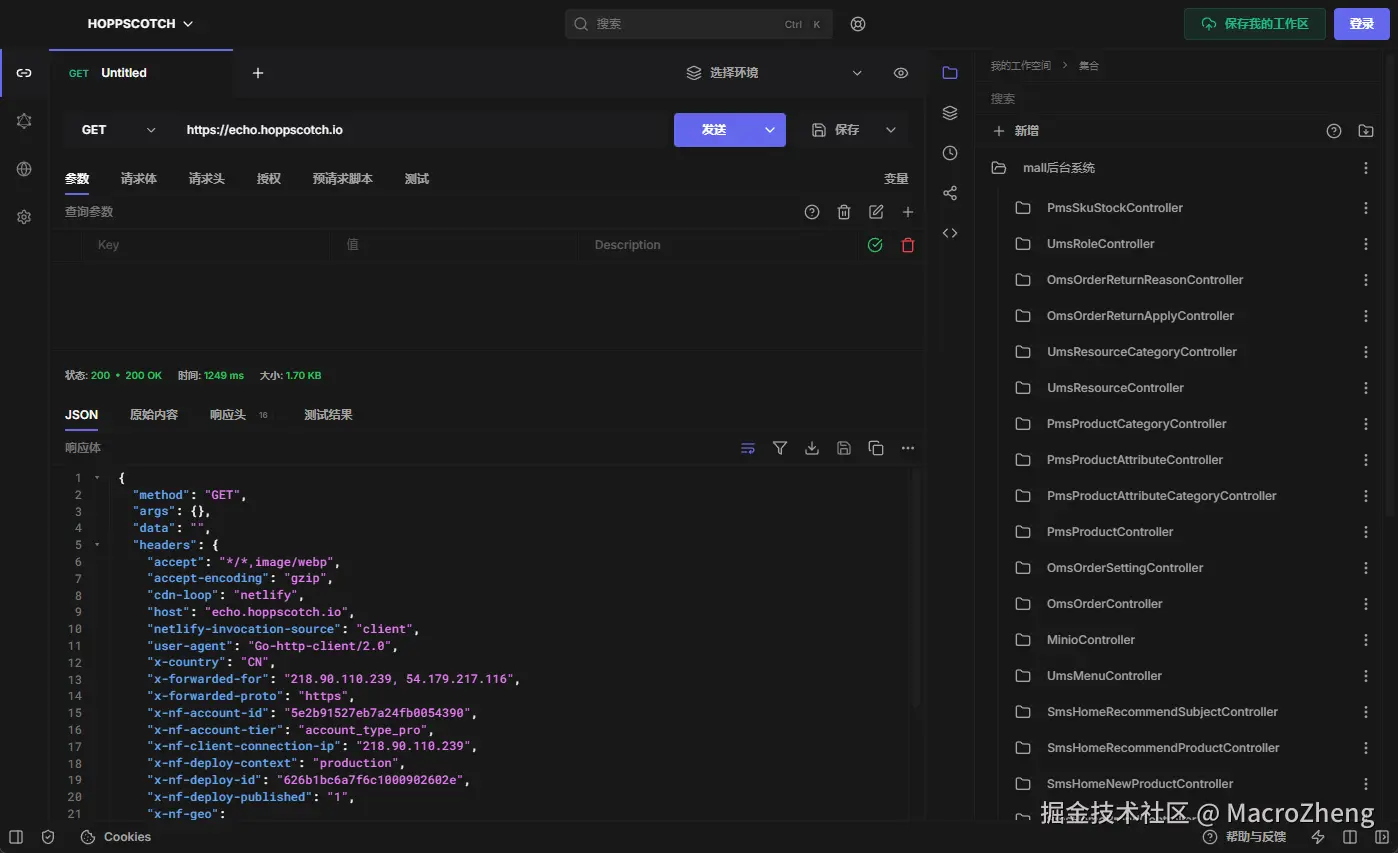Open Share request icon
Screen dimensions: 1398x853
(950, 193)
